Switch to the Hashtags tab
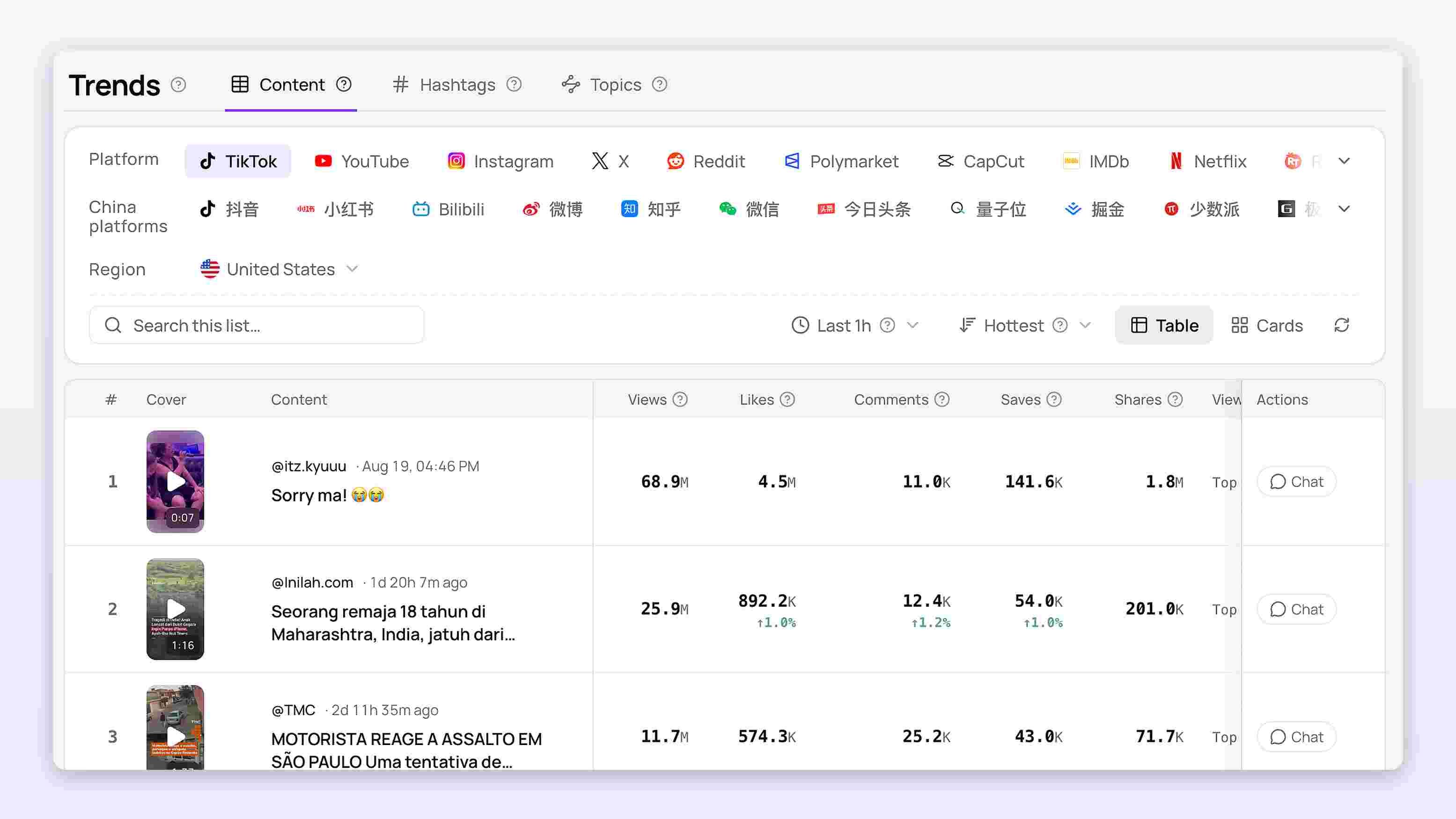 456,85
